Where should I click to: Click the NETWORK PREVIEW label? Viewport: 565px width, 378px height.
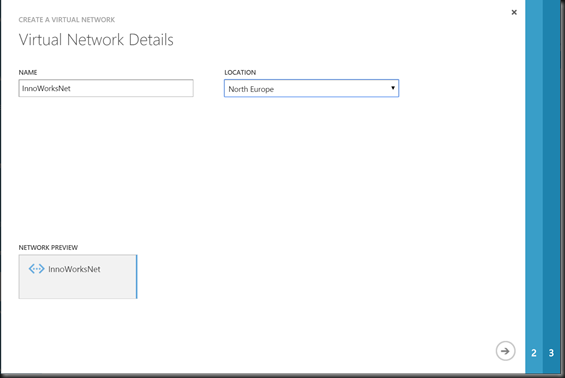coord(48,248)
